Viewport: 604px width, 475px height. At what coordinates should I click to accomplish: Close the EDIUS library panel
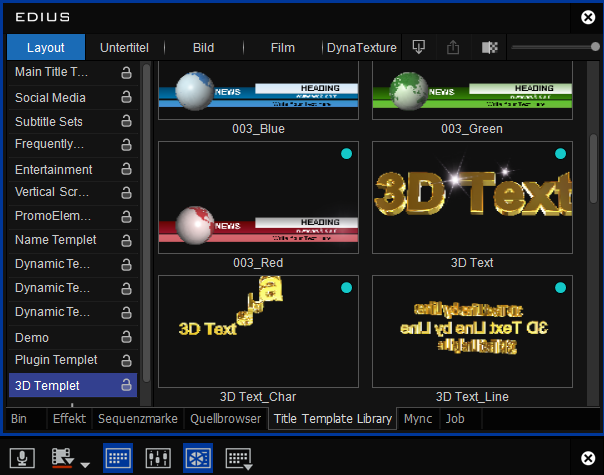(588, 17)
